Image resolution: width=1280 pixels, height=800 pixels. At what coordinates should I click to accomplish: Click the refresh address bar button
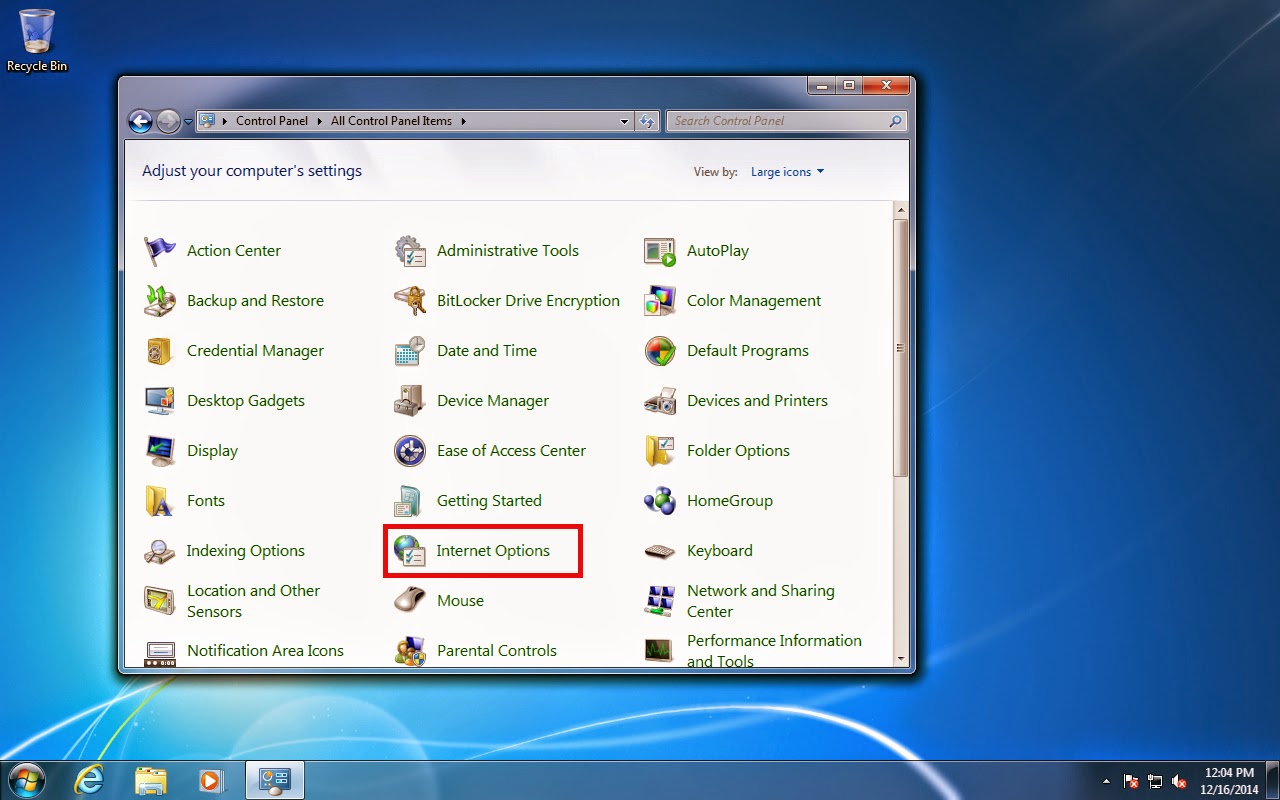pyautogui.click(x=647, y=121)
